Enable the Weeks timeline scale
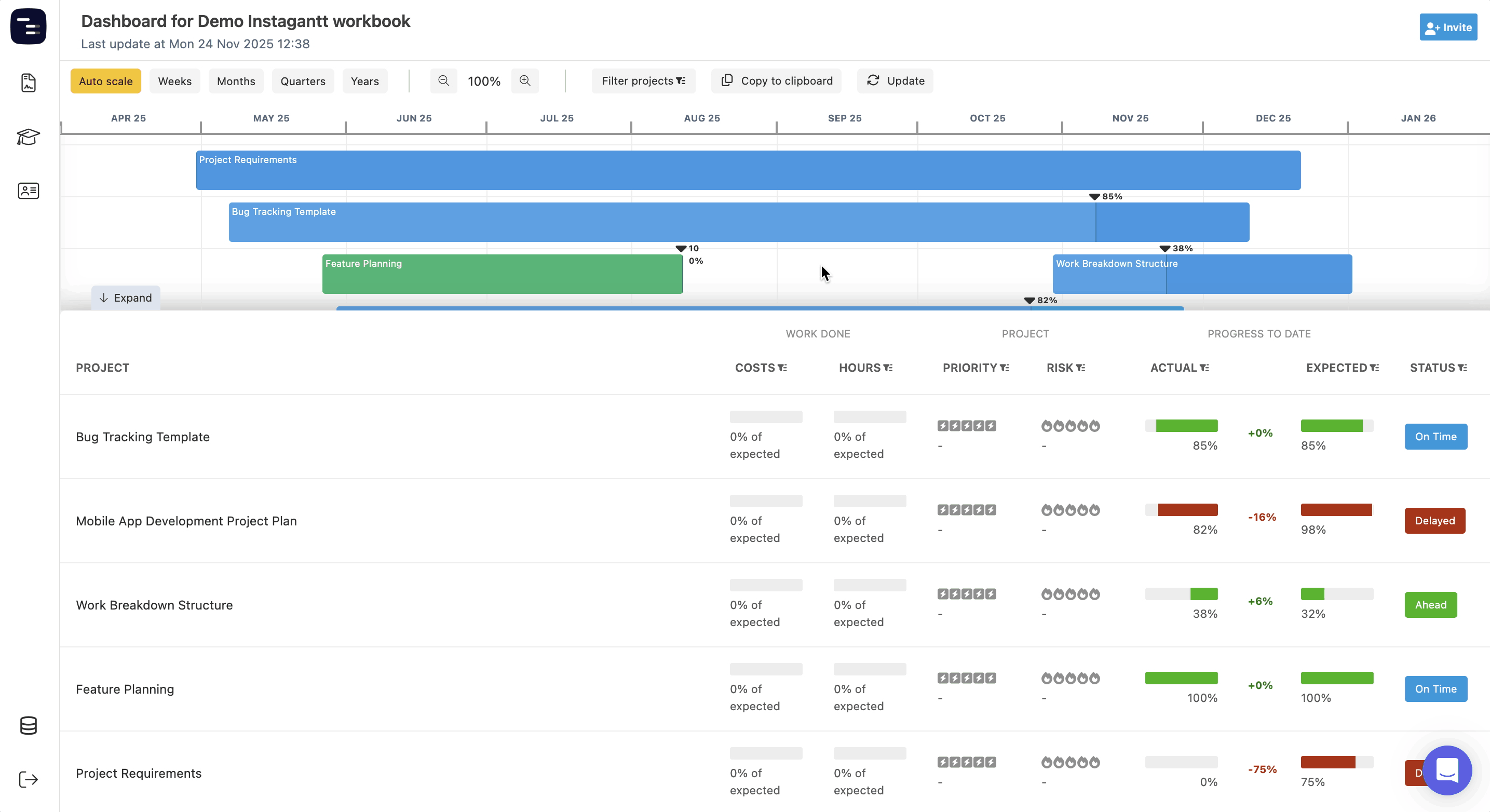This screenshot has width=1490, height=812. [174, 81]
